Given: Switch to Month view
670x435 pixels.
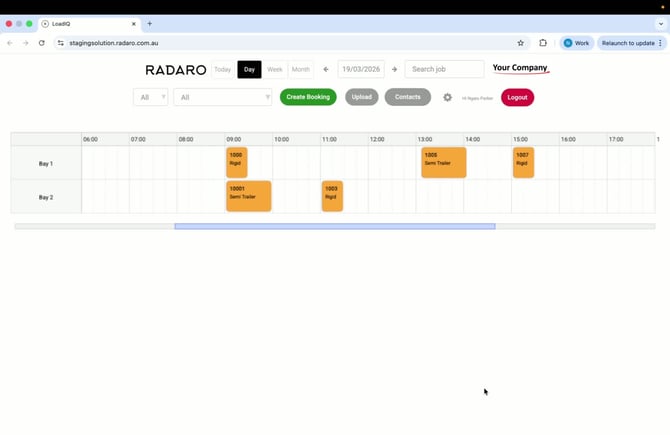Looking at the screenshot, I should 300,70.
